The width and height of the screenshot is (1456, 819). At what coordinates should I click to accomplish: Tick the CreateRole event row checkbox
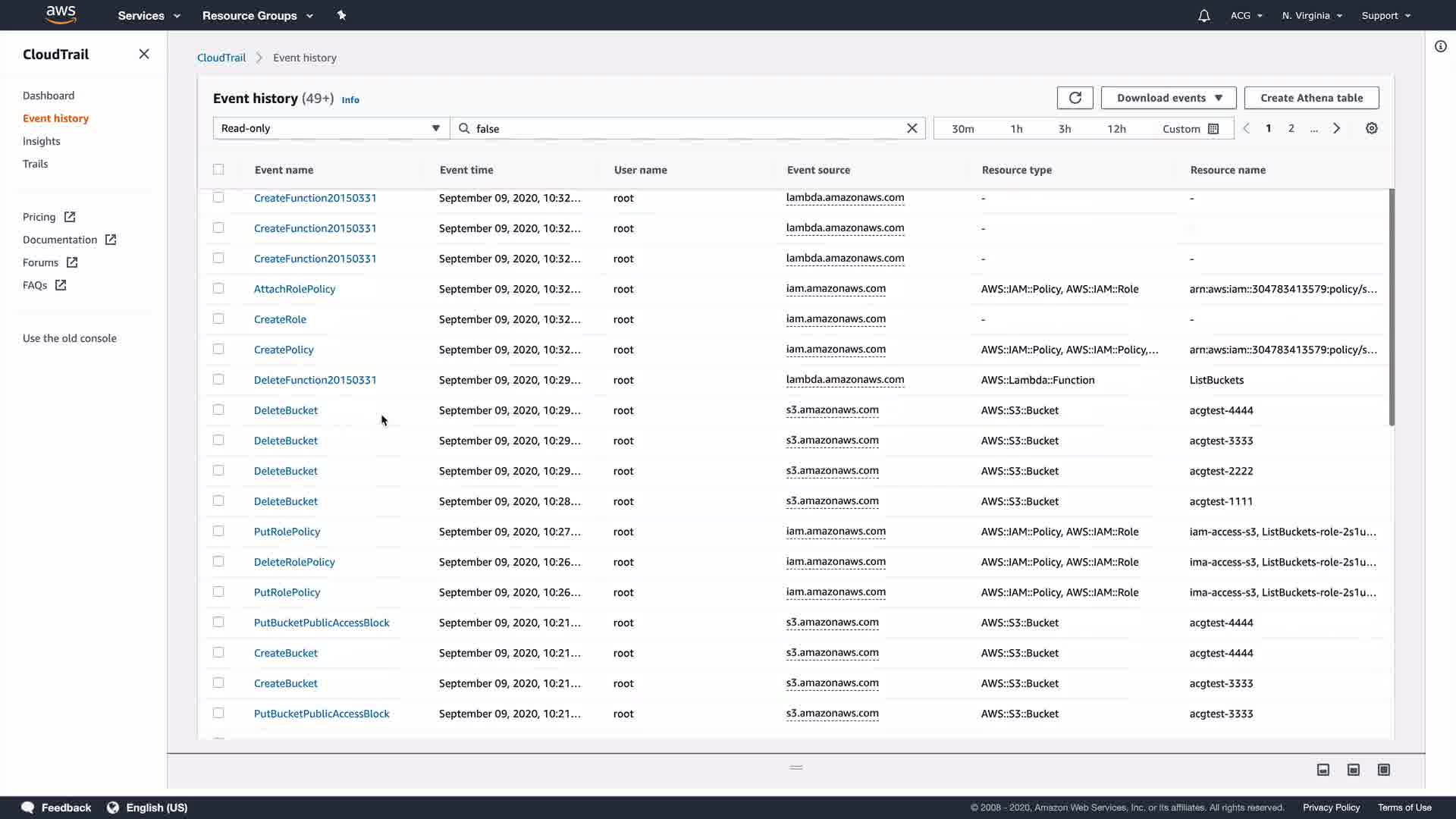218,319
